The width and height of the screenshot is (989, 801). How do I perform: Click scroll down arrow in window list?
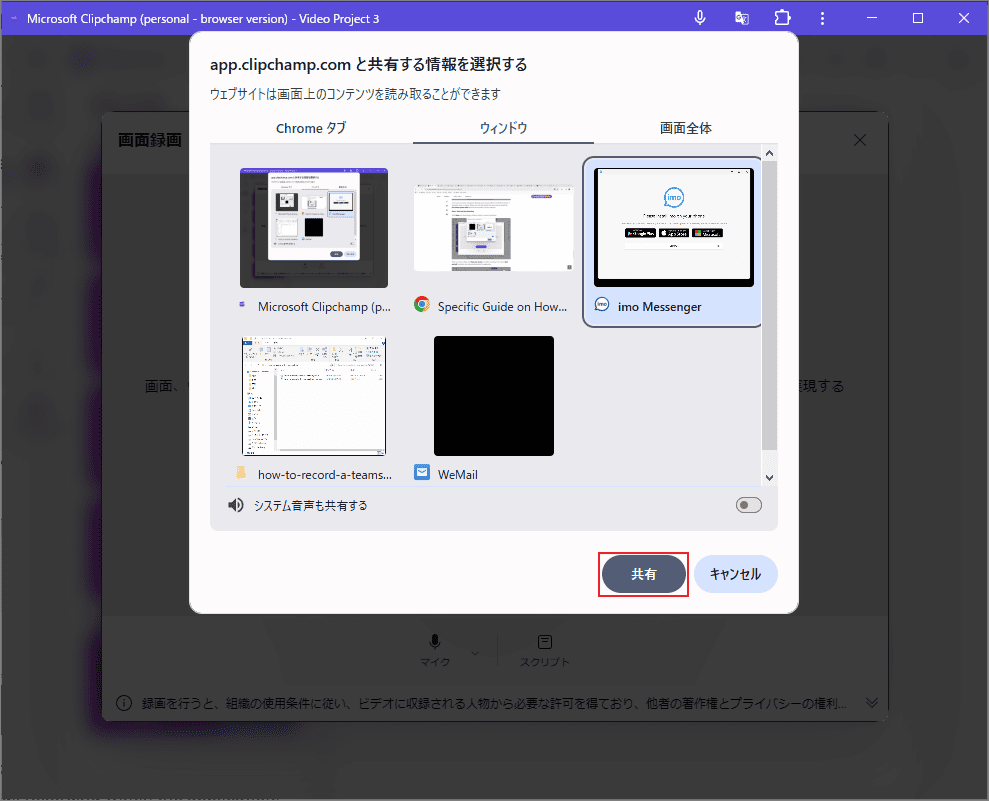[770, 478]
